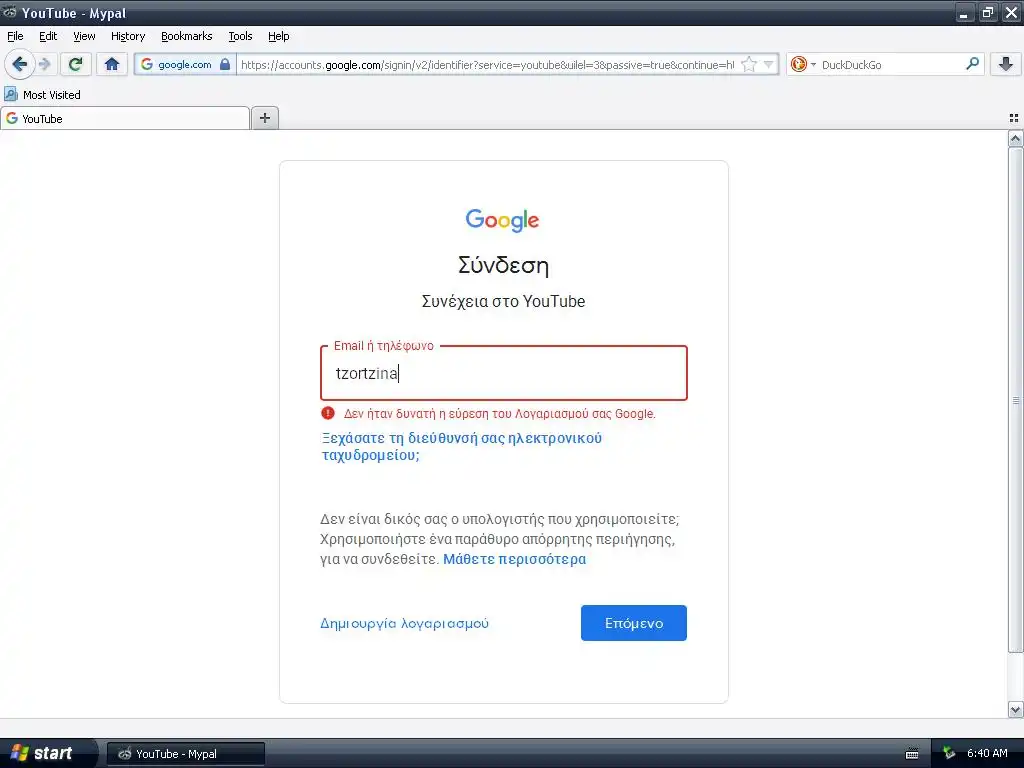The width and height of the screenshot is (1024, 768).
Task: Close the Mypal browser window
Action: coord(1011,13)
